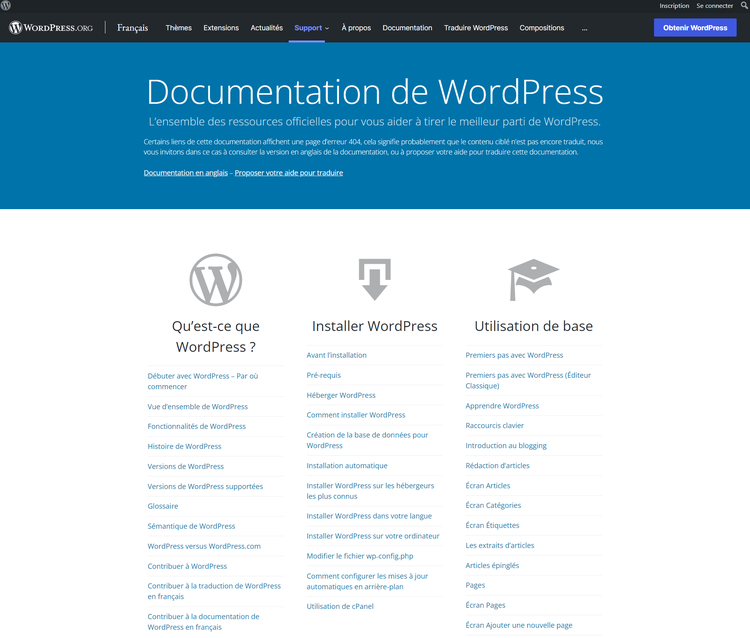The width and height of the screenshot is (750, 638).
Task: Click Contribuer à WordPress link
Action: point(187,566)
